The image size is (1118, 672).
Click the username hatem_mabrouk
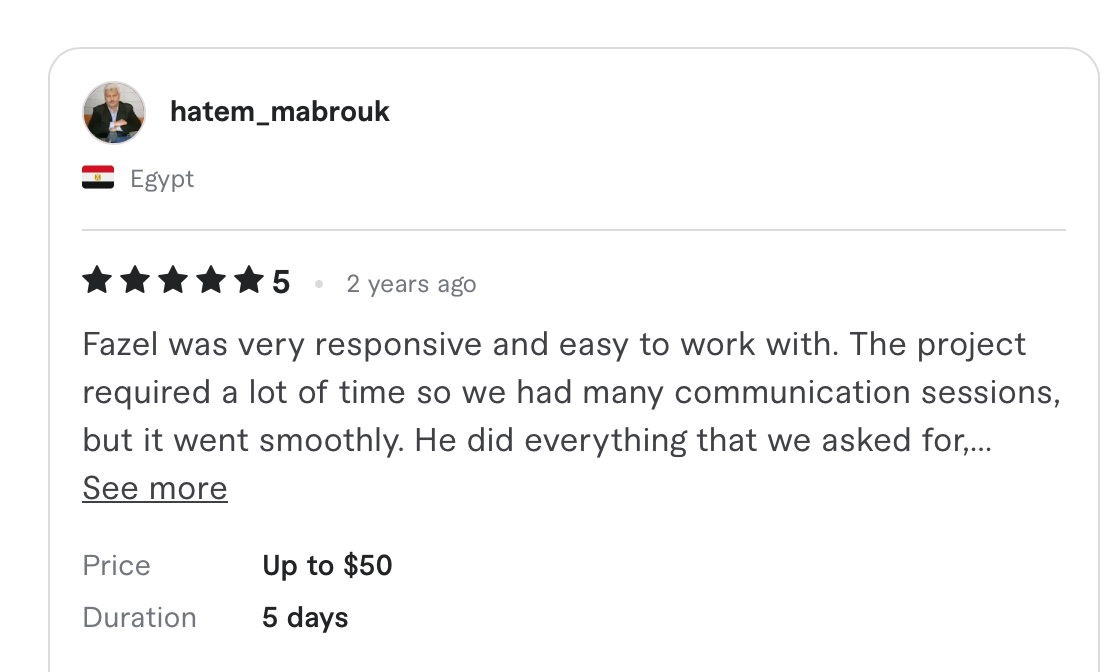pos(279,111)
